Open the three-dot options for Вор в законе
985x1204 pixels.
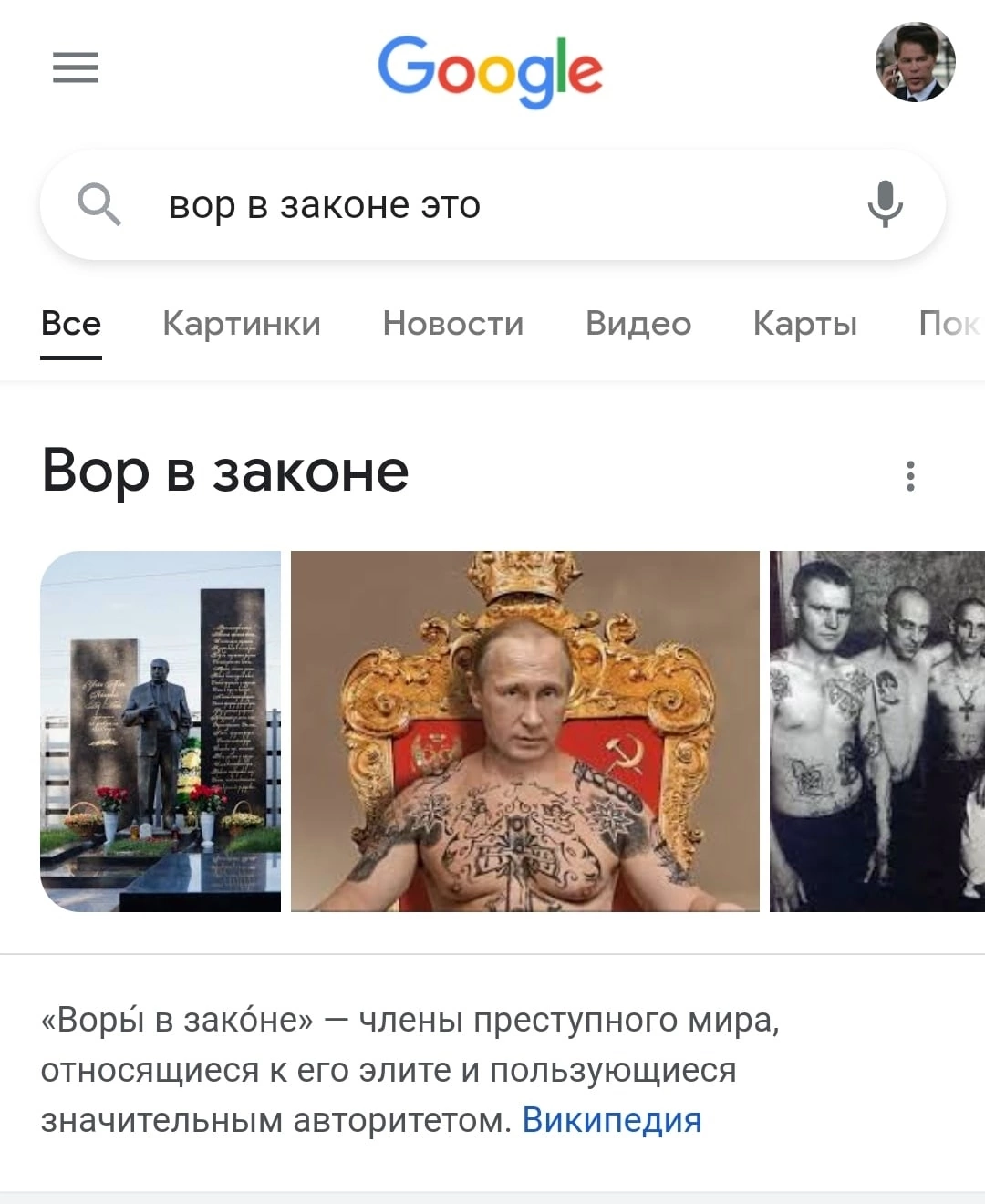[910, 476]
